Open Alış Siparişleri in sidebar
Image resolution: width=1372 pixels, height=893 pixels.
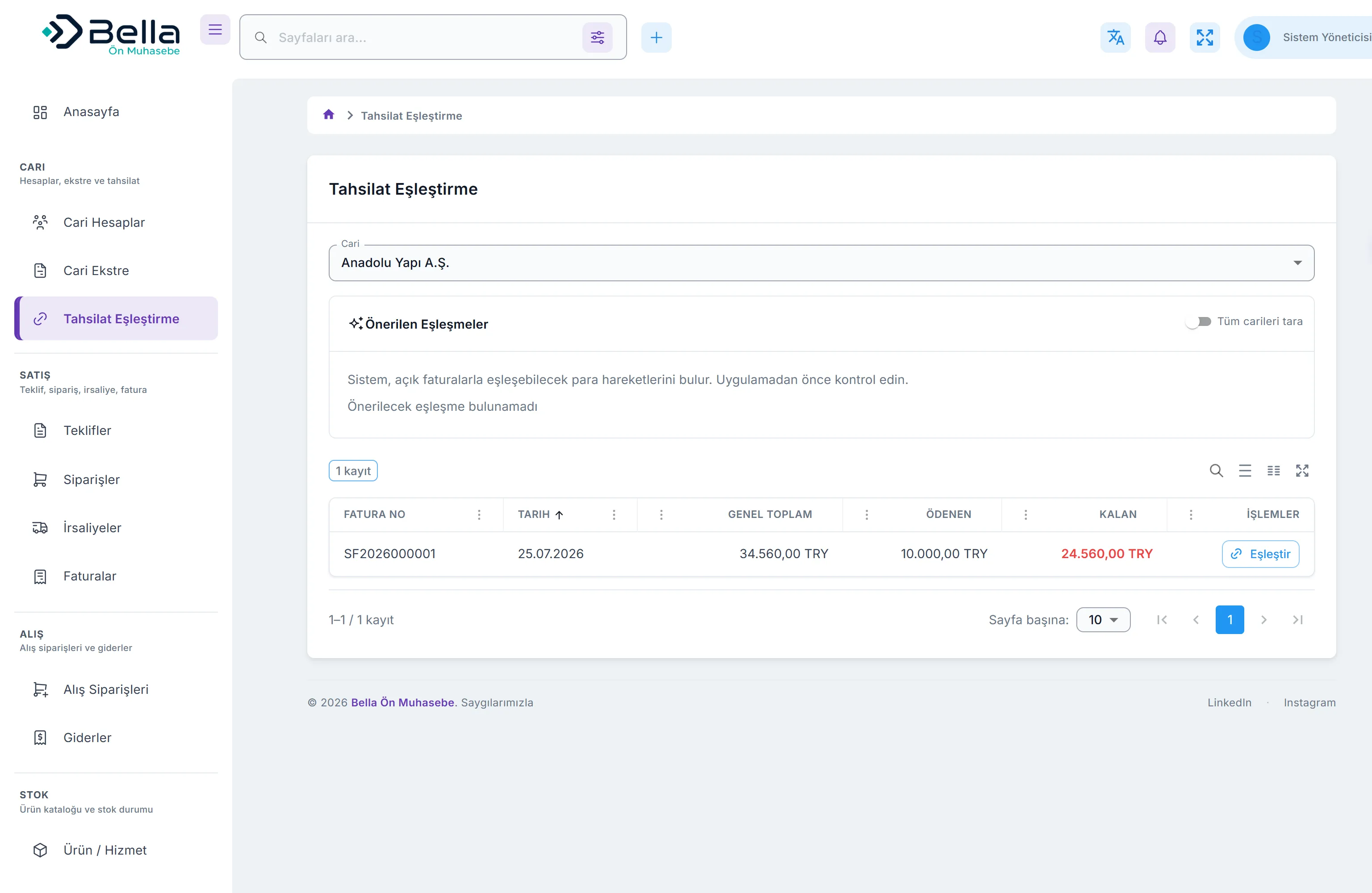pos(116,689)
